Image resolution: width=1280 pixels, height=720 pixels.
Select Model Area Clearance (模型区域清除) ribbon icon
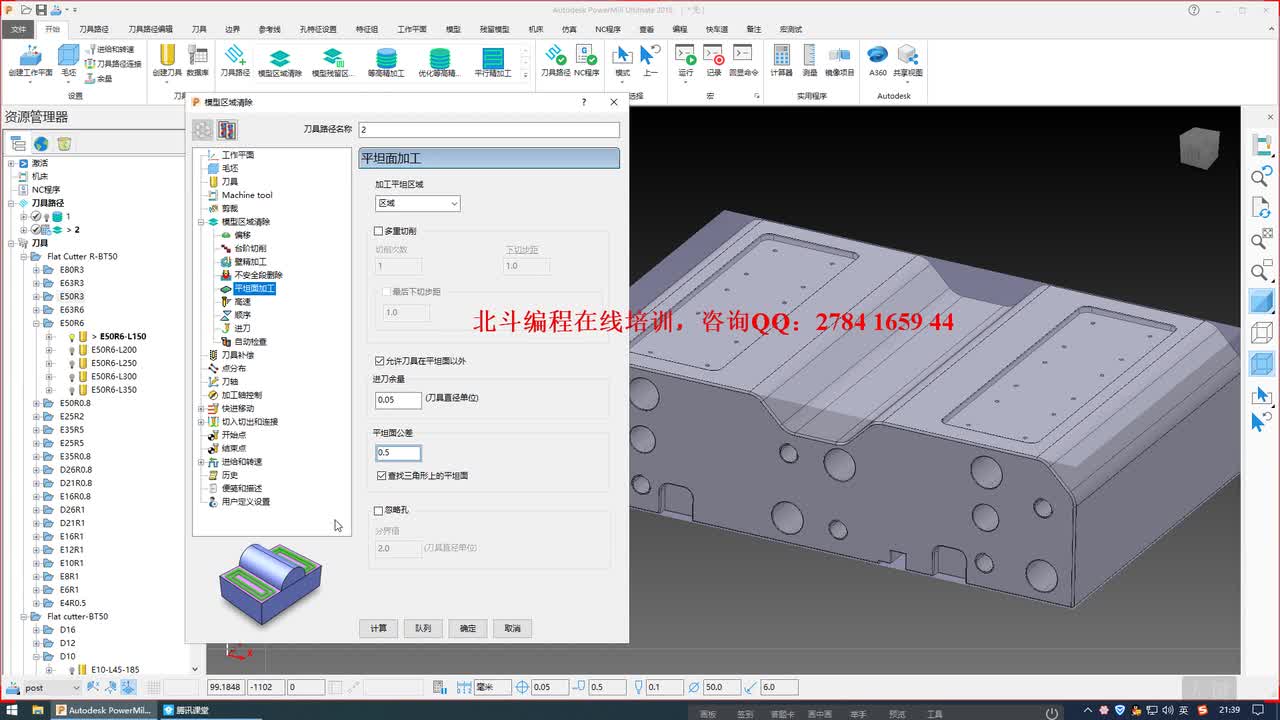click(x=280, y=62)
